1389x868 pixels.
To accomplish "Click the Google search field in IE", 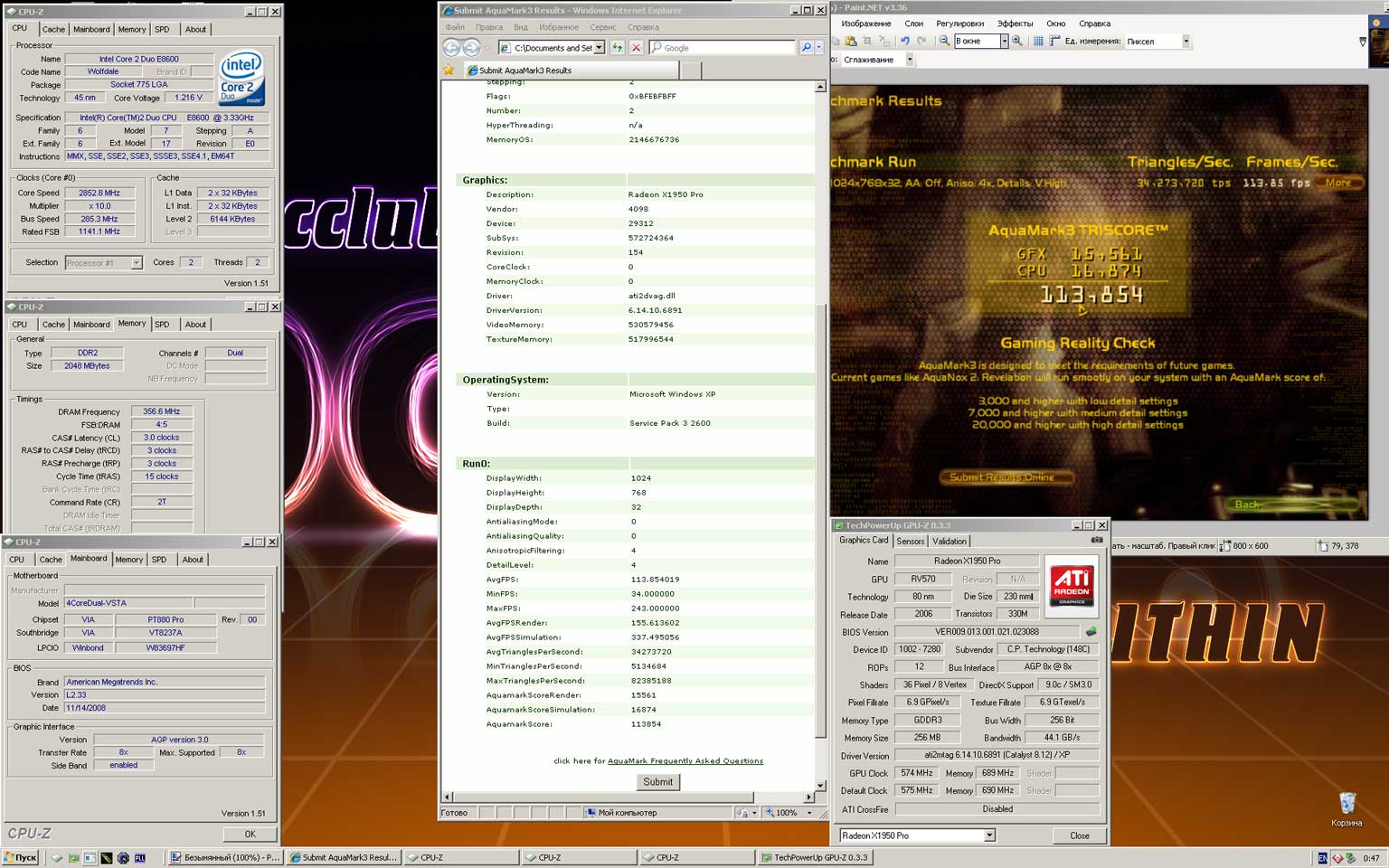I will [x=723, y=47].
